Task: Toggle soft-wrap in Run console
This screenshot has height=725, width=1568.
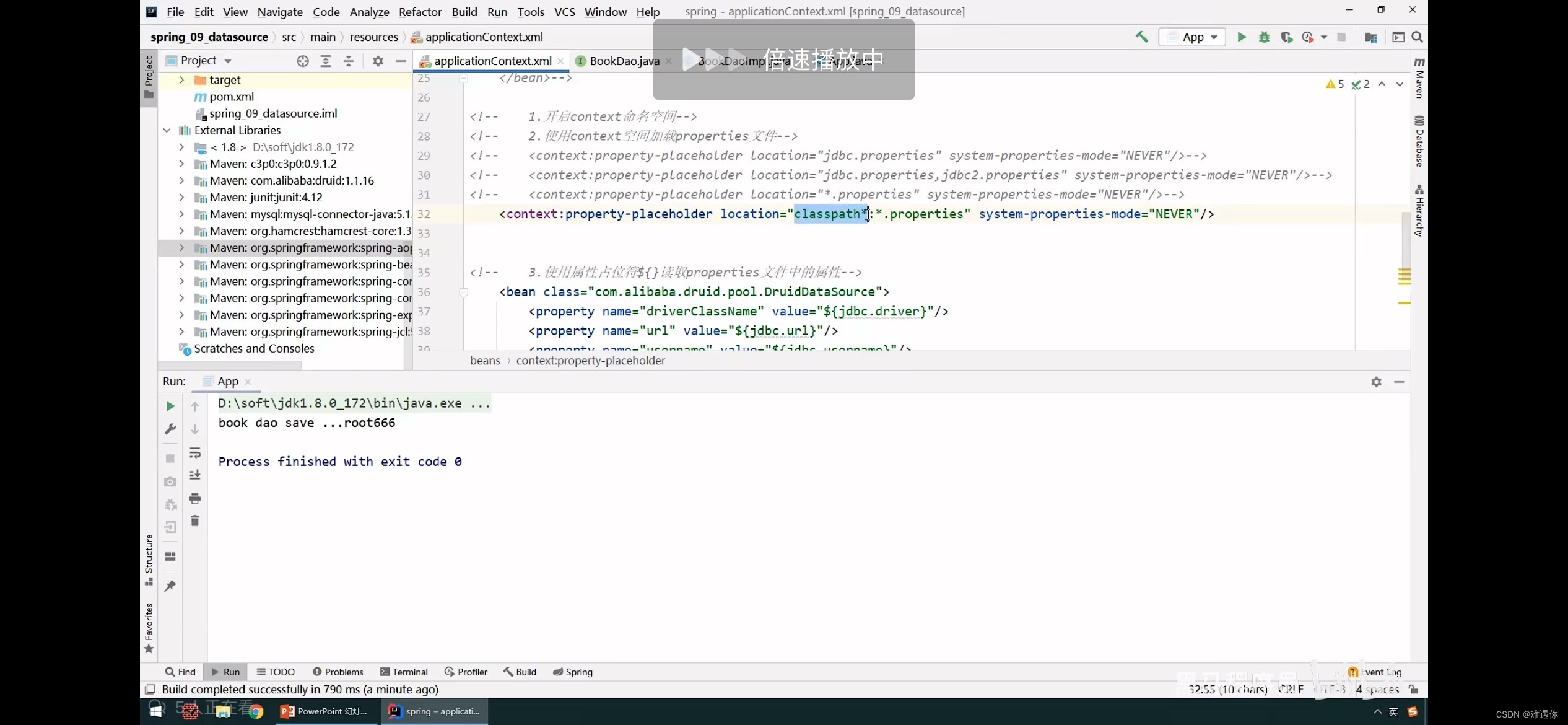Action: click(x=195, y=452)
